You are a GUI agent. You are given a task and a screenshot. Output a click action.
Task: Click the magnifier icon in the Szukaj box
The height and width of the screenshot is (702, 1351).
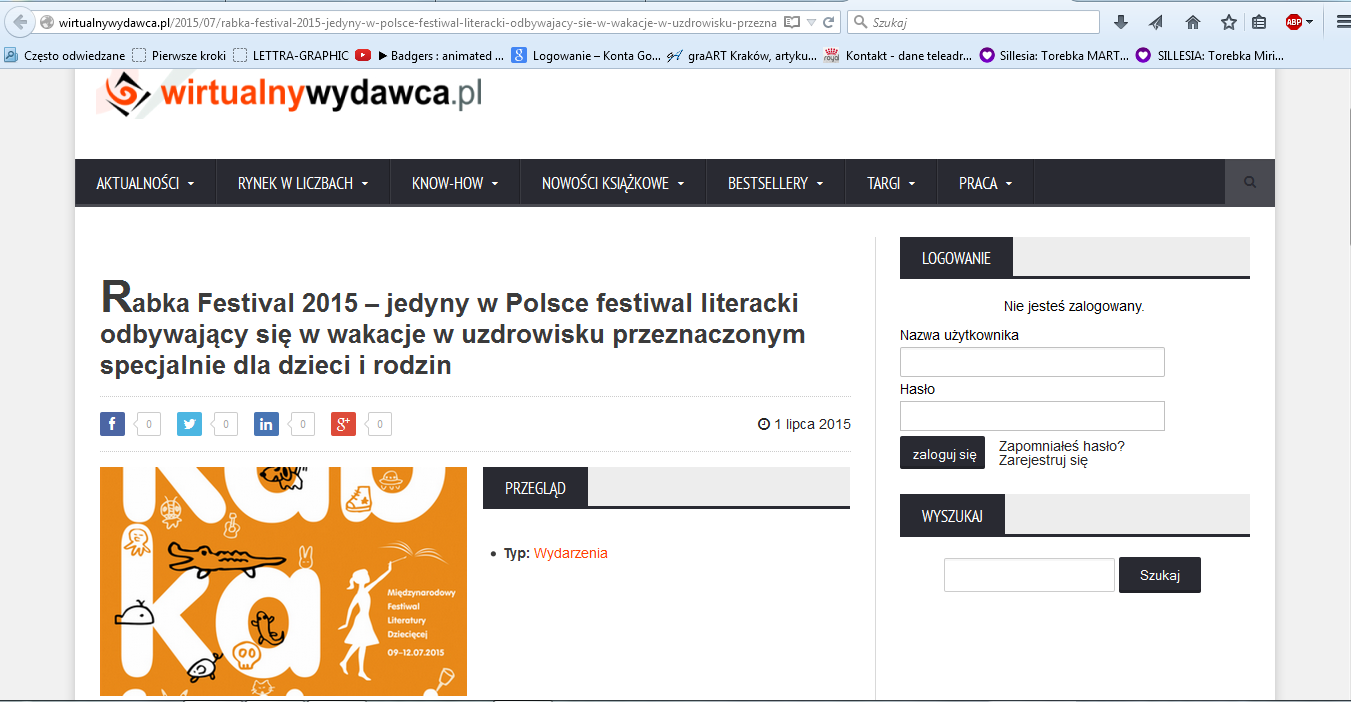tap(860, 22)
